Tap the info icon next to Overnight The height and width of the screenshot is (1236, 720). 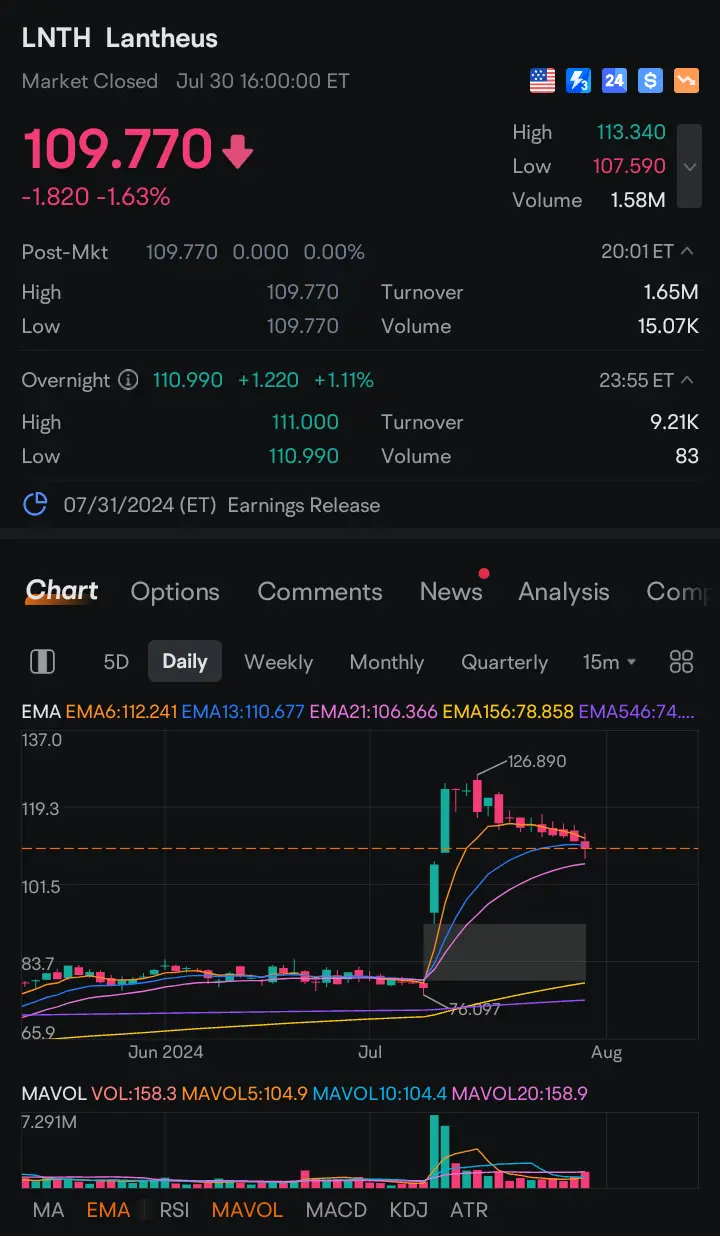[128, 380]
